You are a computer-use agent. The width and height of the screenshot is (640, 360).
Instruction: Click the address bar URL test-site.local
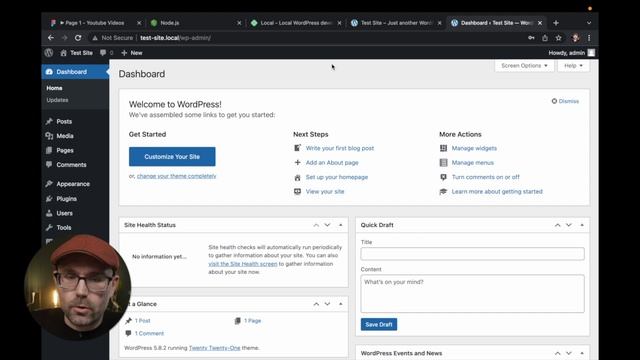[175, 38]
